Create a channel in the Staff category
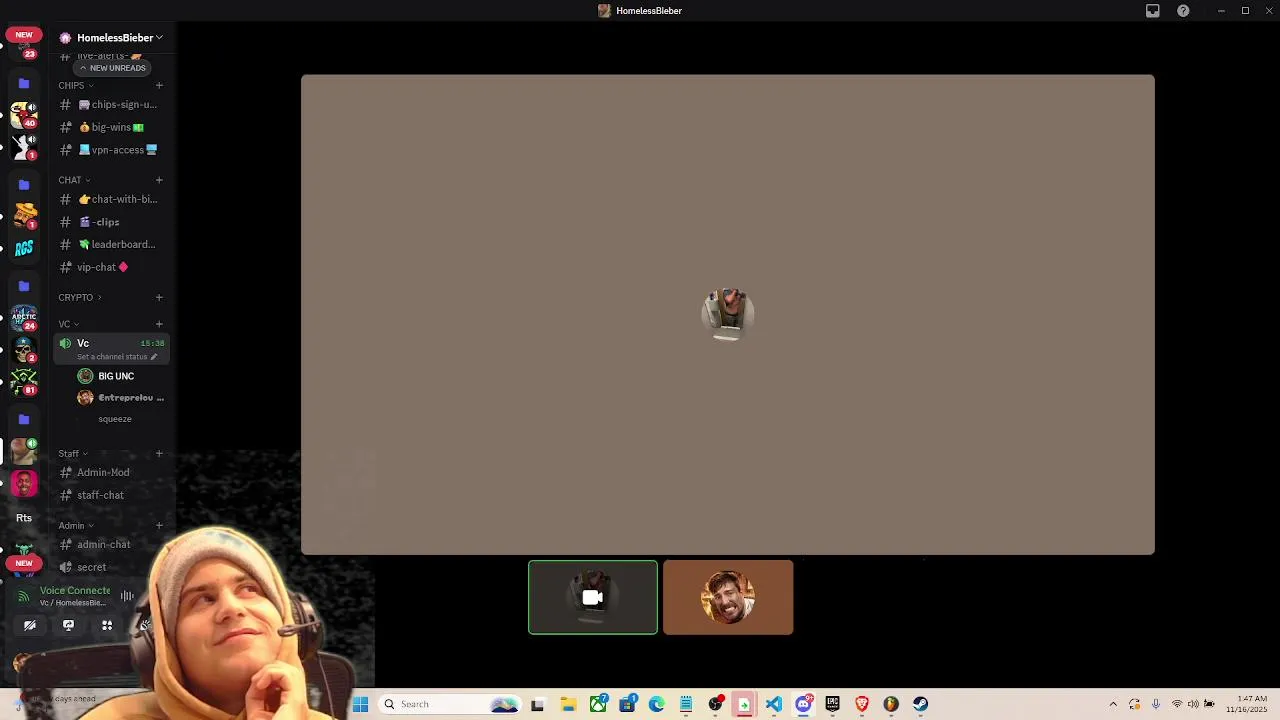1280x720 pixels. [x=159, y=454]
